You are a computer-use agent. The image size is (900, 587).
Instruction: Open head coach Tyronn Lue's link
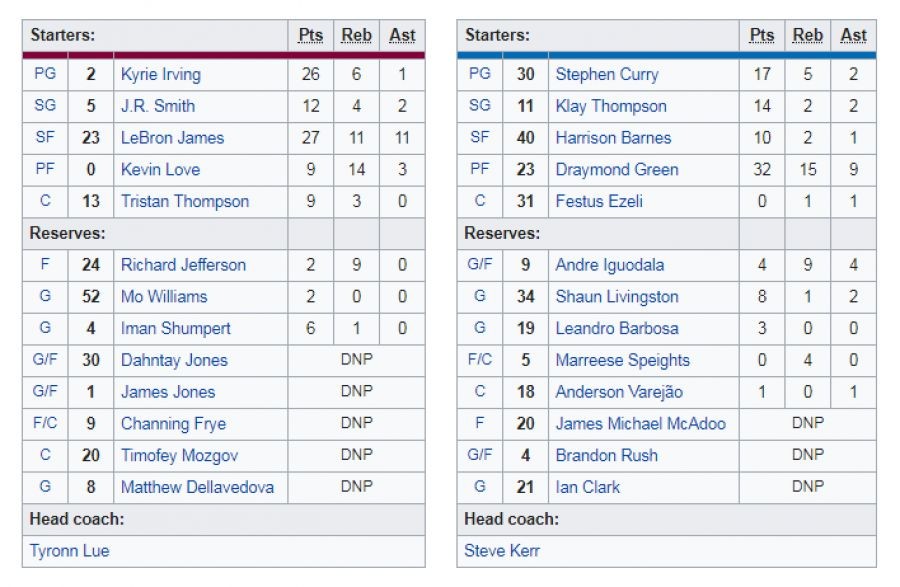(x=69, y=551)
